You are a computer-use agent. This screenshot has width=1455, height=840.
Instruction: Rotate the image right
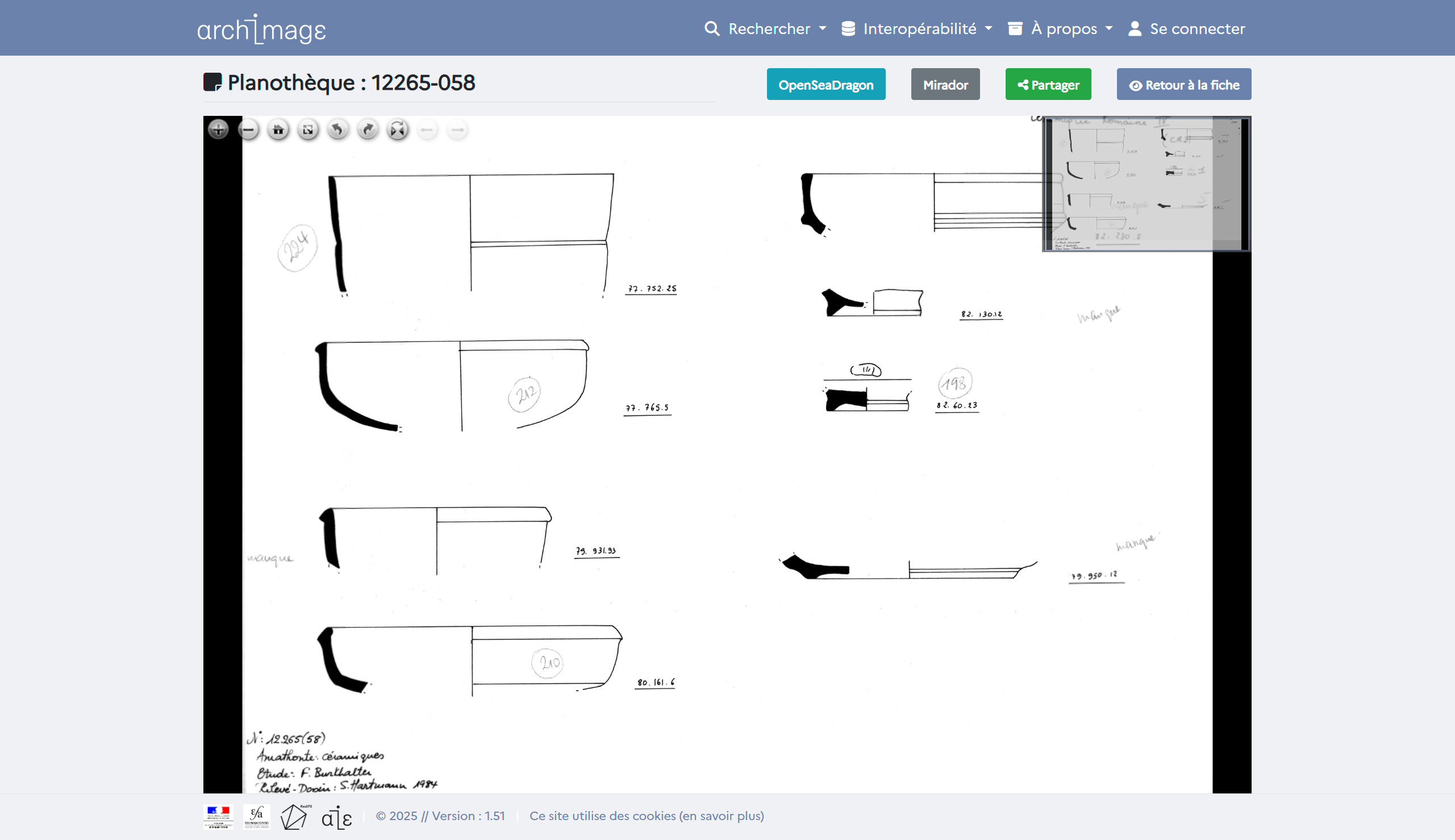tap(368, 130)
